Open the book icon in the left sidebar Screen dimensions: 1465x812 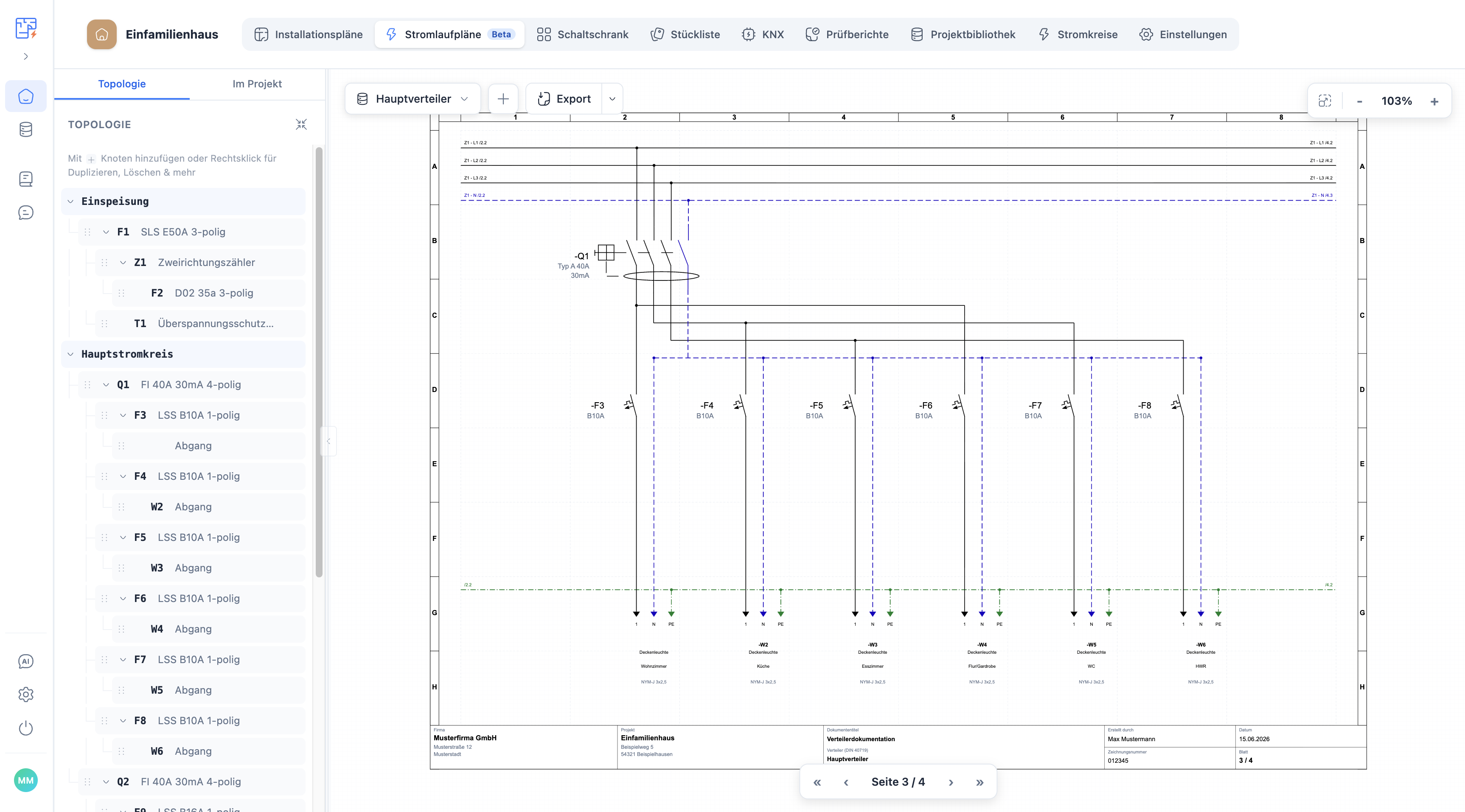[x=25, y=179]
